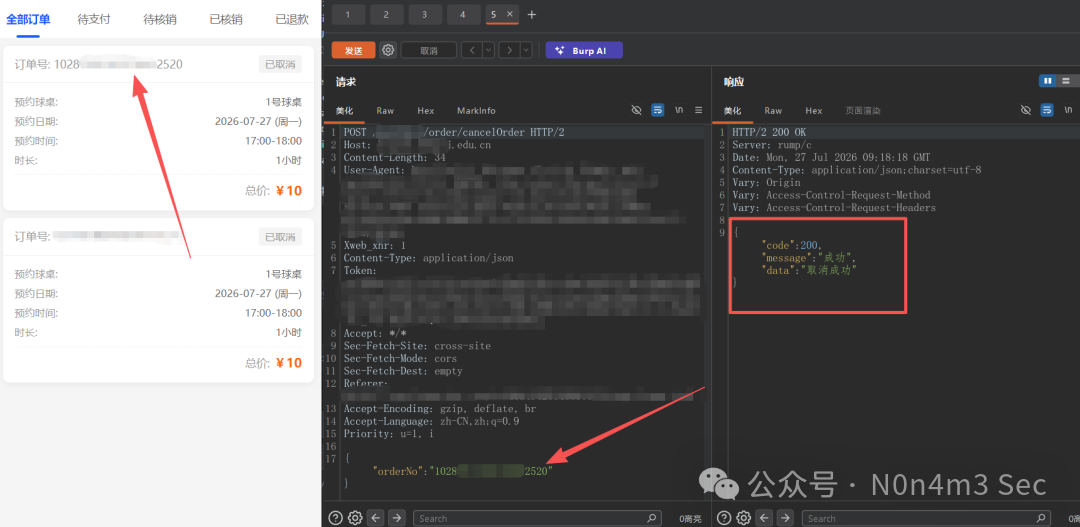Toggle word wrap in response panel

point(1047,110)
